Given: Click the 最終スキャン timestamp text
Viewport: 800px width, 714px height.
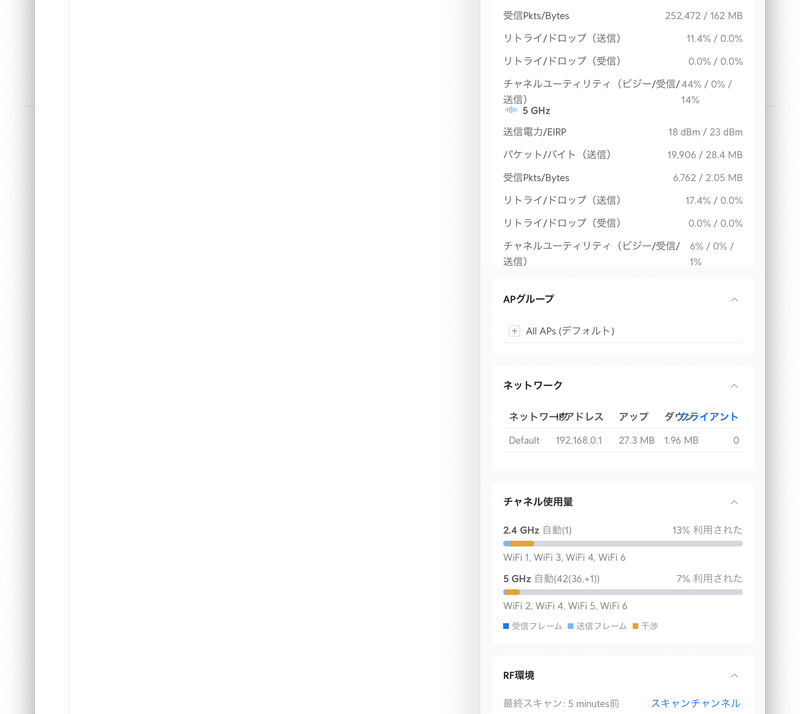Looking at the screenshot, I should pos(560,703).
